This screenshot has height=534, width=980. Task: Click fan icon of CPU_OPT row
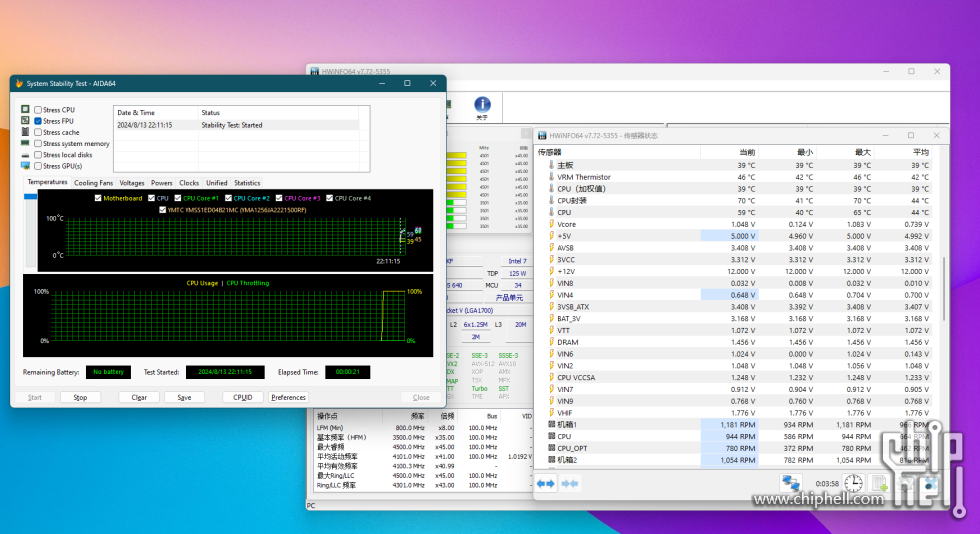click(551, 448)
